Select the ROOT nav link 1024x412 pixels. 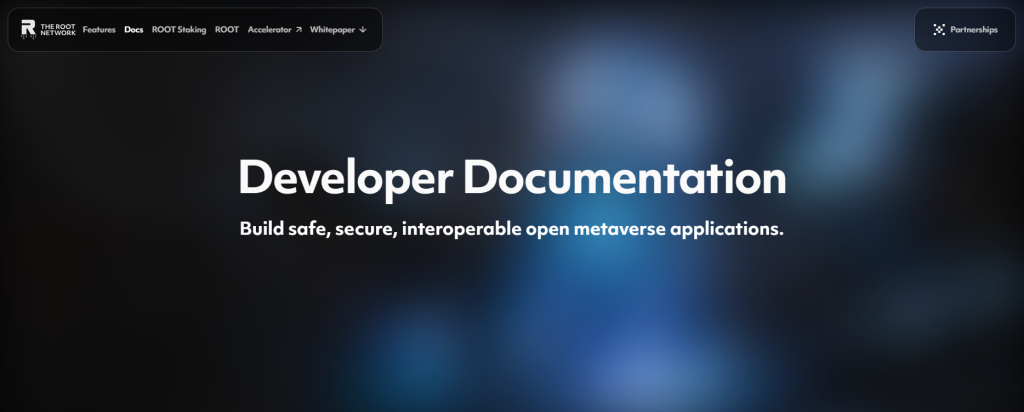tap(227, 30)
